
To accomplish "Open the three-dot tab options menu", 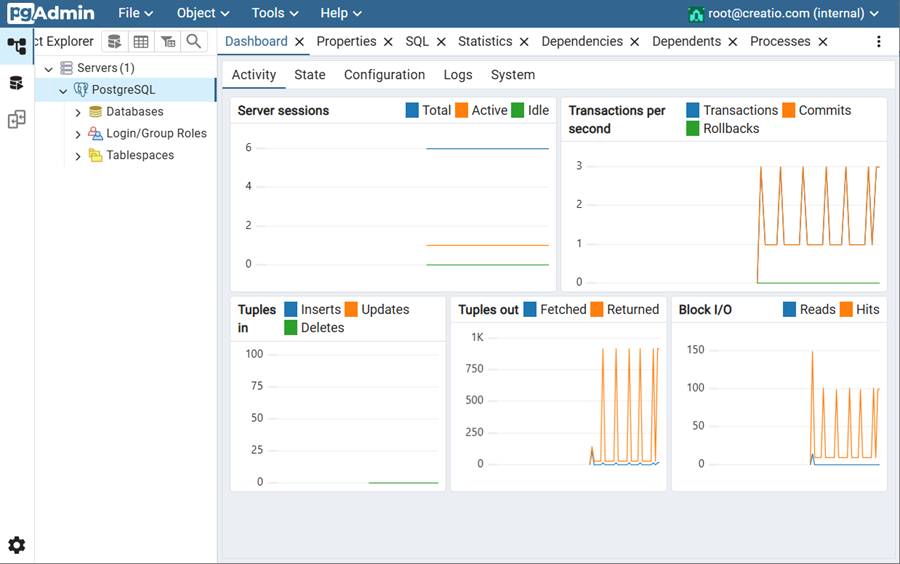I will coord(879,42).
